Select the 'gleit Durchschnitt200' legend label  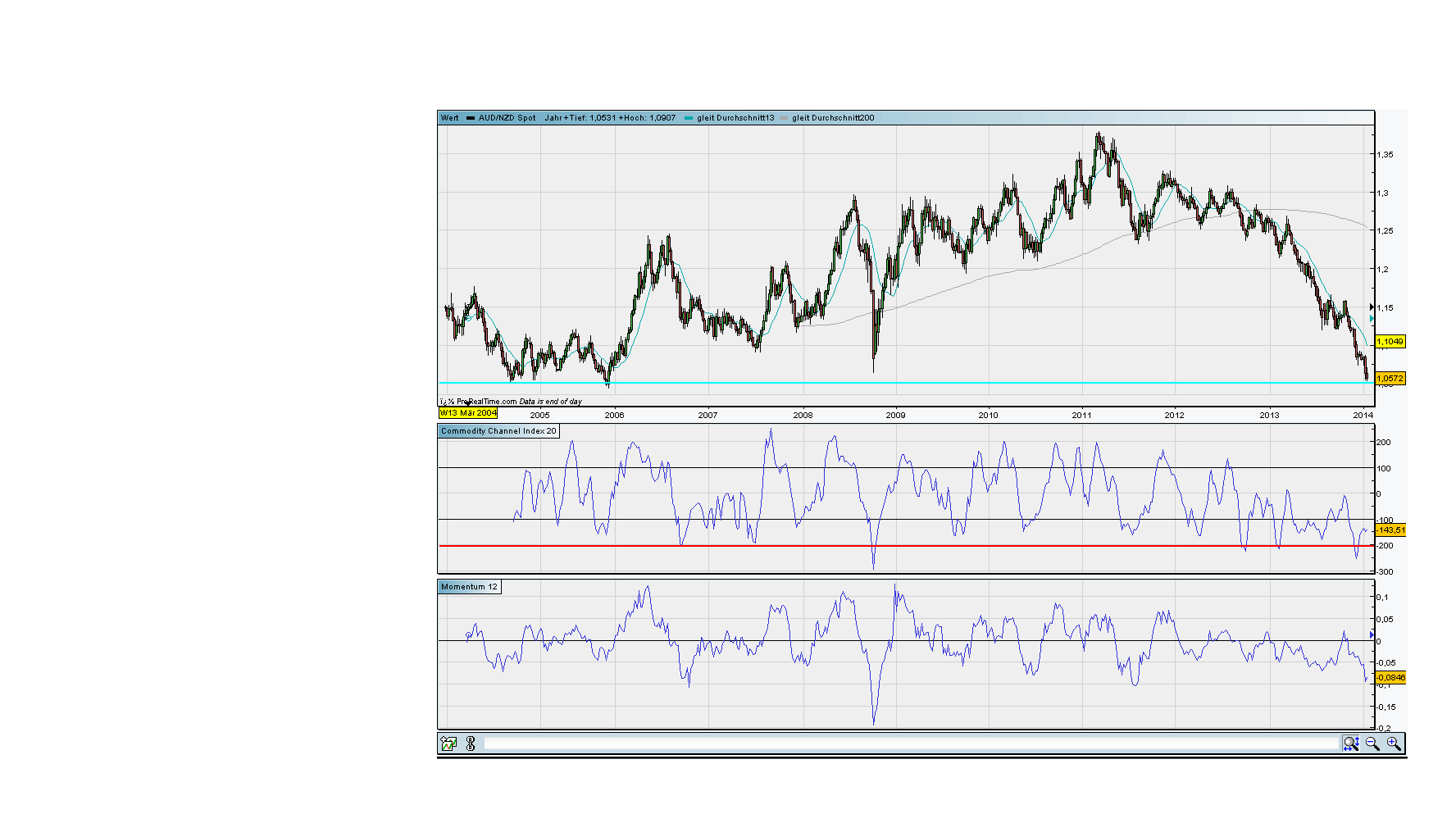point(833,118)
